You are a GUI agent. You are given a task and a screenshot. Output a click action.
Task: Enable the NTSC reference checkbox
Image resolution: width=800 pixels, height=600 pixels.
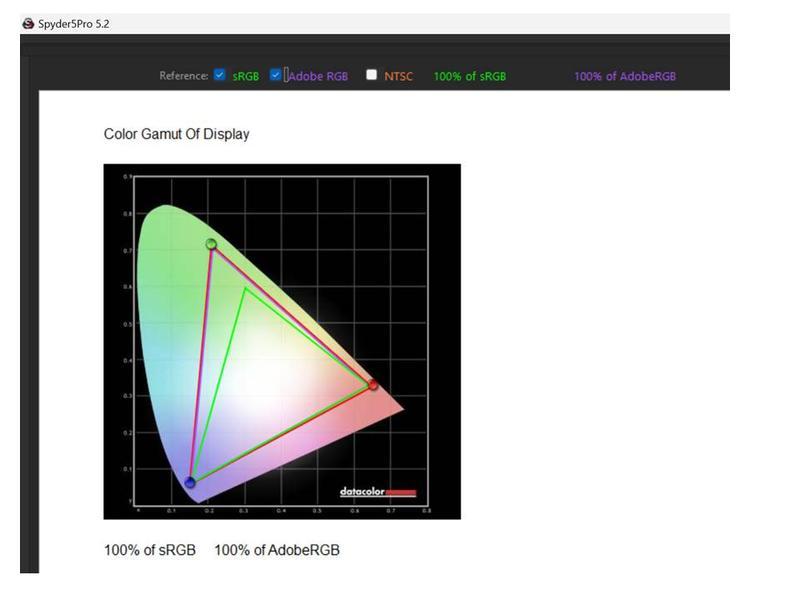pos(372,75)
